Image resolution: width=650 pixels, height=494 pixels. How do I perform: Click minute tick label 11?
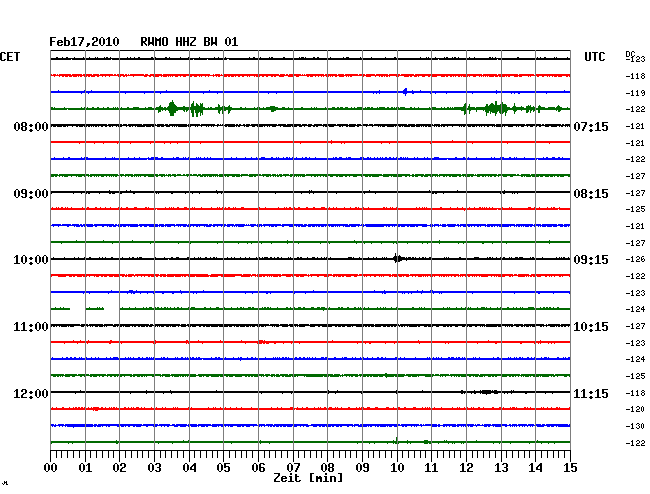pos(431,468)
